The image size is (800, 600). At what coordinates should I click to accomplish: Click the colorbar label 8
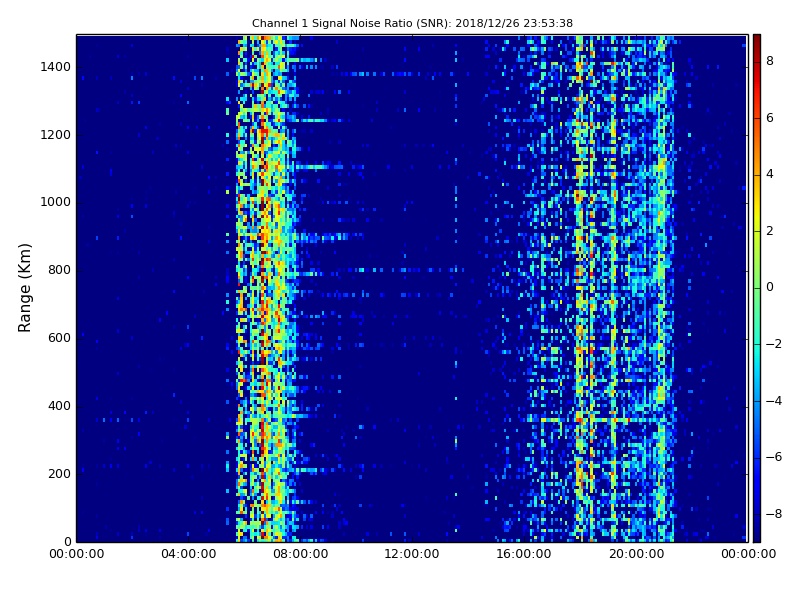[x=770, y=61]
